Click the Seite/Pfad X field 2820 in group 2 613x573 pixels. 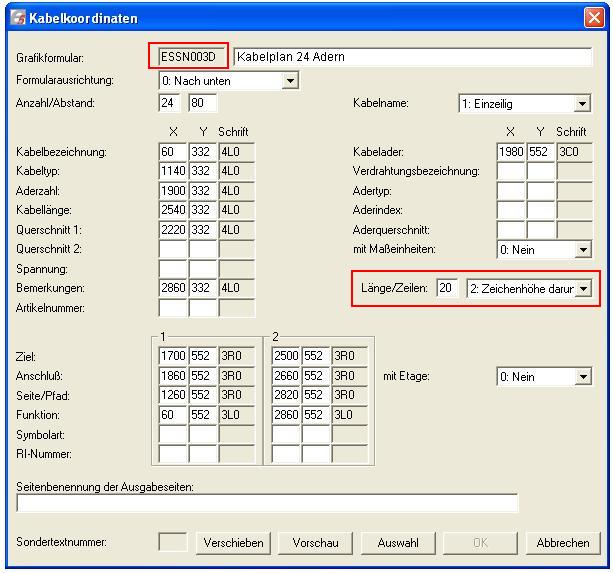286,395
